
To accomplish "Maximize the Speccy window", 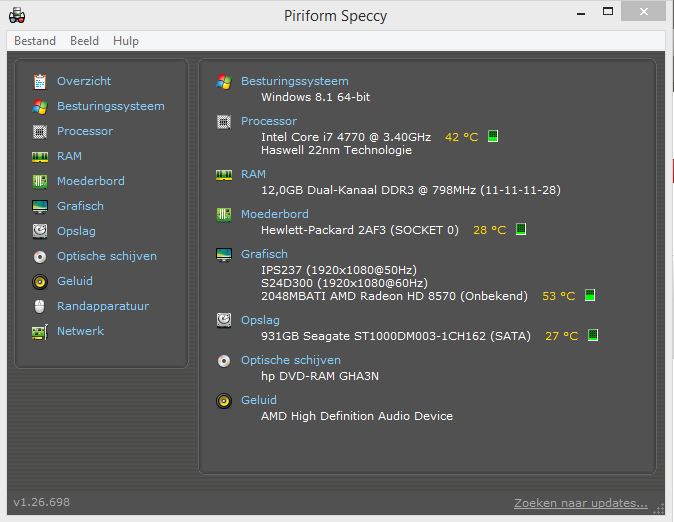I will [608, 12].
